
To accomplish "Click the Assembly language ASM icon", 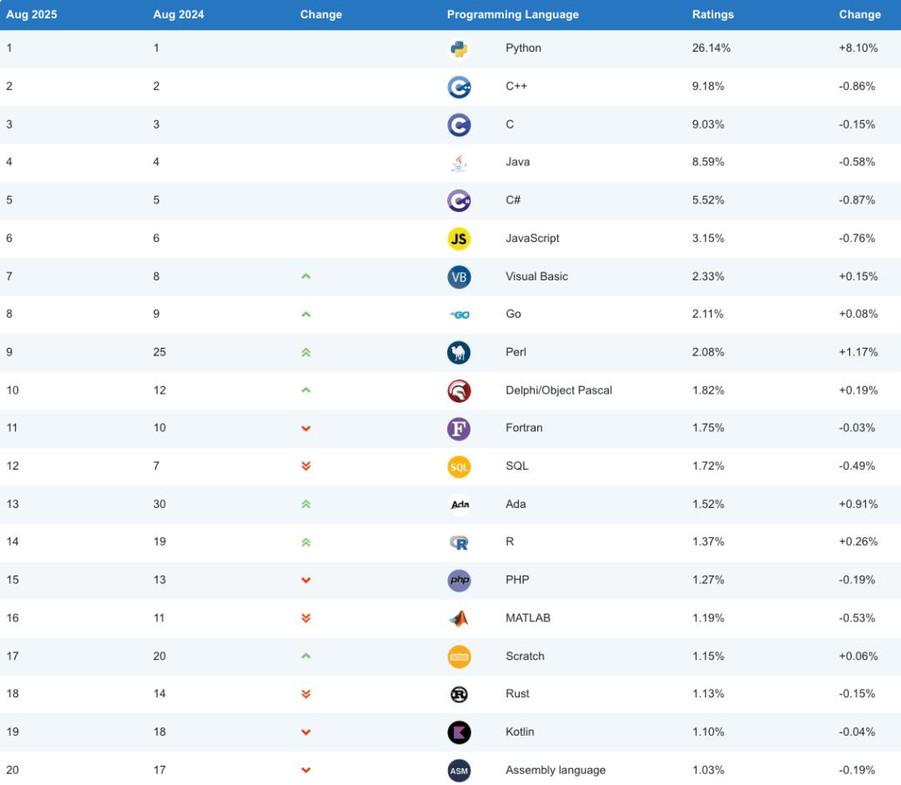I will [x=459, y=771].
